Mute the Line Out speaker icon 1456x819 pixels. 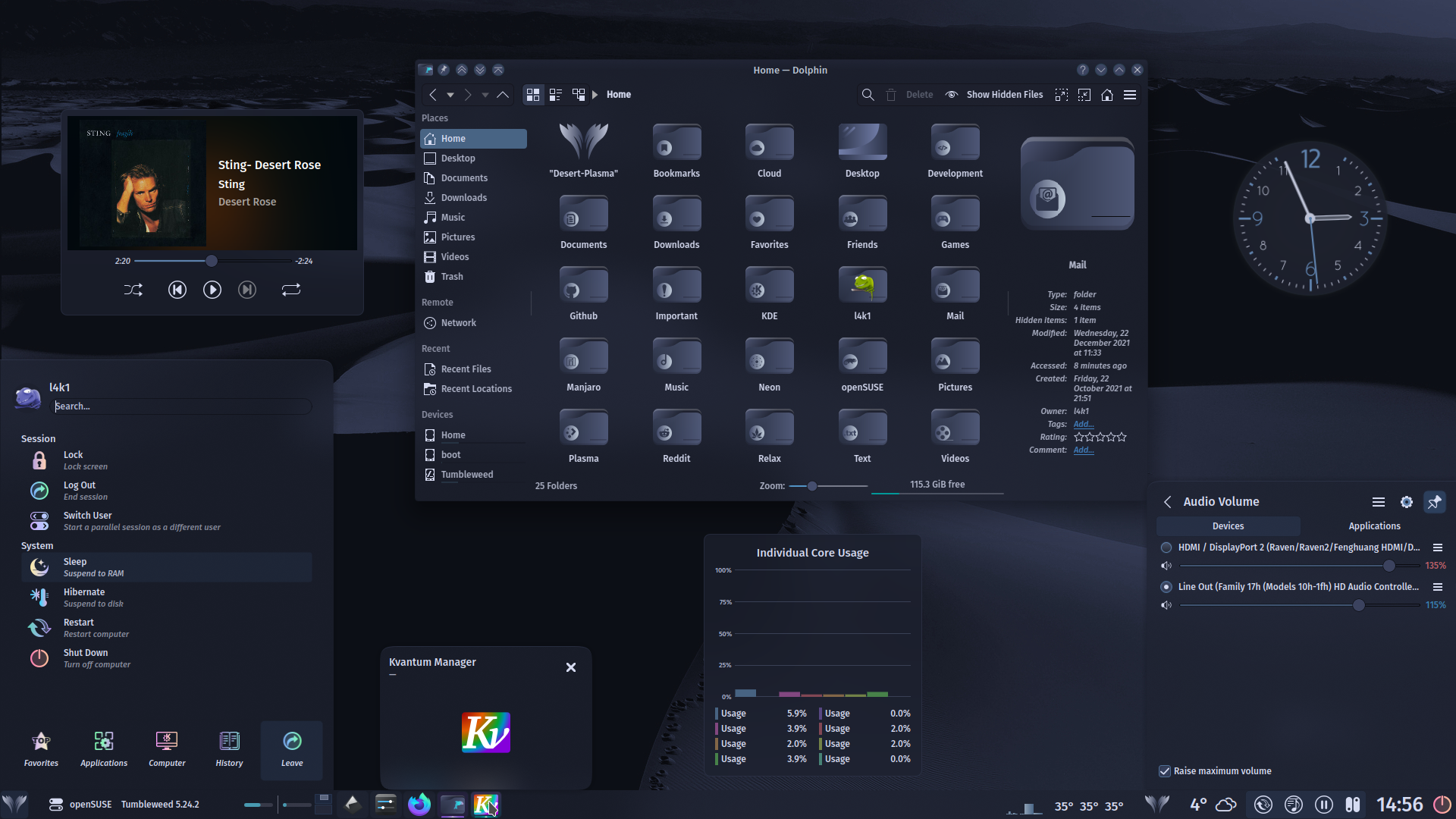pyautogui.click(x=1166, y=605)
